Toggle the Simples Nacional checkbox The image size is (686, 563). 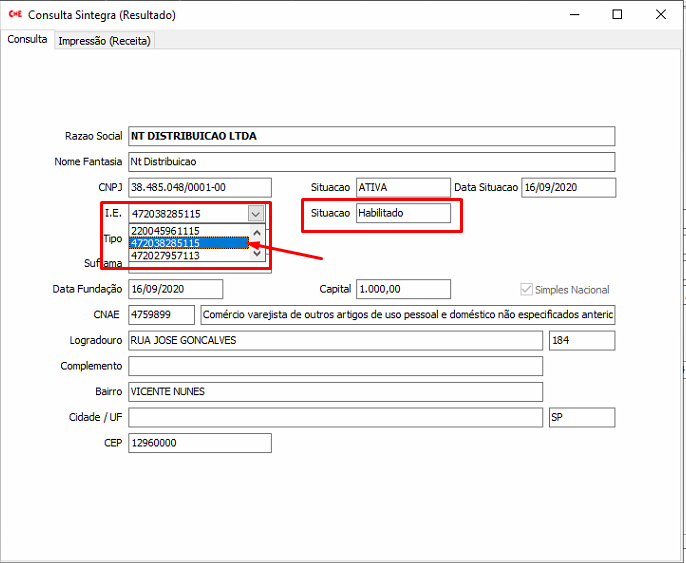(x=526, y=290)
